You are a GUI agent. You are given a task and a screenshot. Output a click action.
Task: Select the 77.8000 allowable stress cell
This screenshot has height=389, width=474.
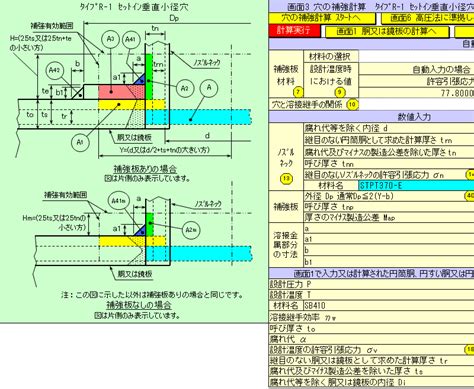click(417, 93)
